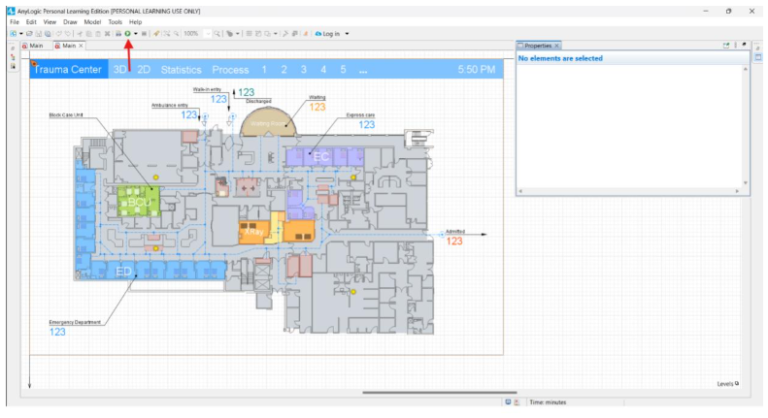Click the Delete X toolbar icon
Image resolution: width=768 pixels, height=418 pixels.
pyautogui.click(x=107, y=34)
